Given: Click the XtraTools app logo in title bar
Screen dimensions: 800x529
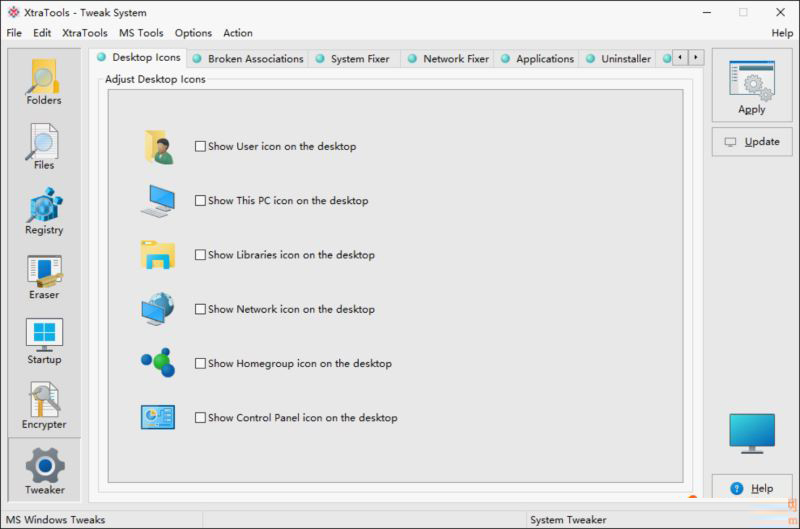Looking at the screenshot, I should [13, 12].
